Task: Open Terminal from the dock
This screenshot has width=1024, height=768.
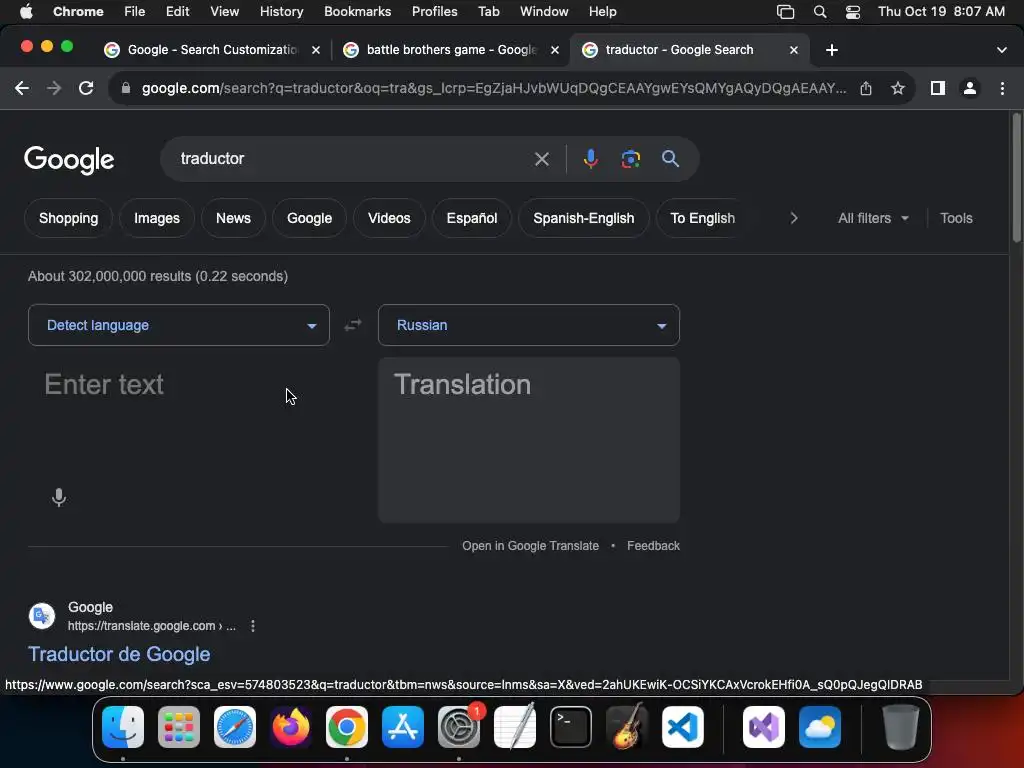Action: coord(571,727)
